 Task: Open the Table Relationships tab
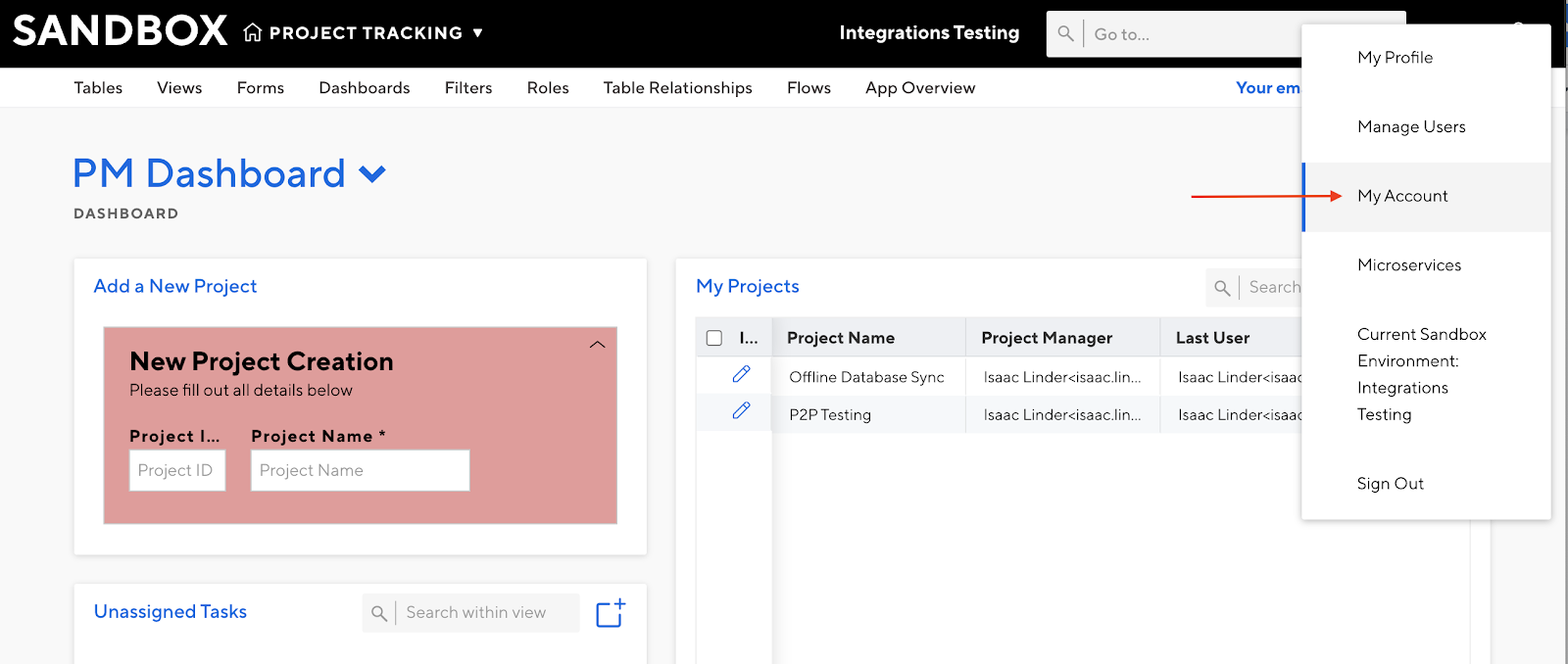(677, 88)
